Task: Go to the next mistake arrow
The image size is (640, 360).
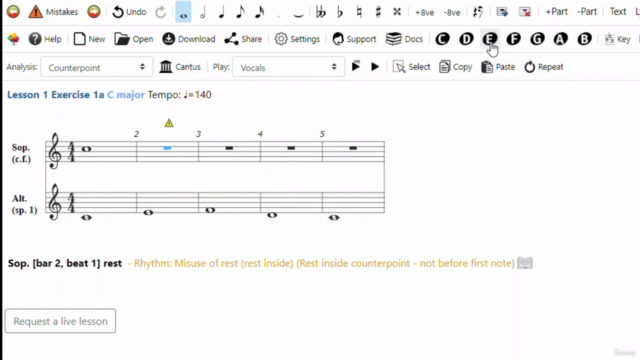Action: pyautogui.click(x=94, y=12)
